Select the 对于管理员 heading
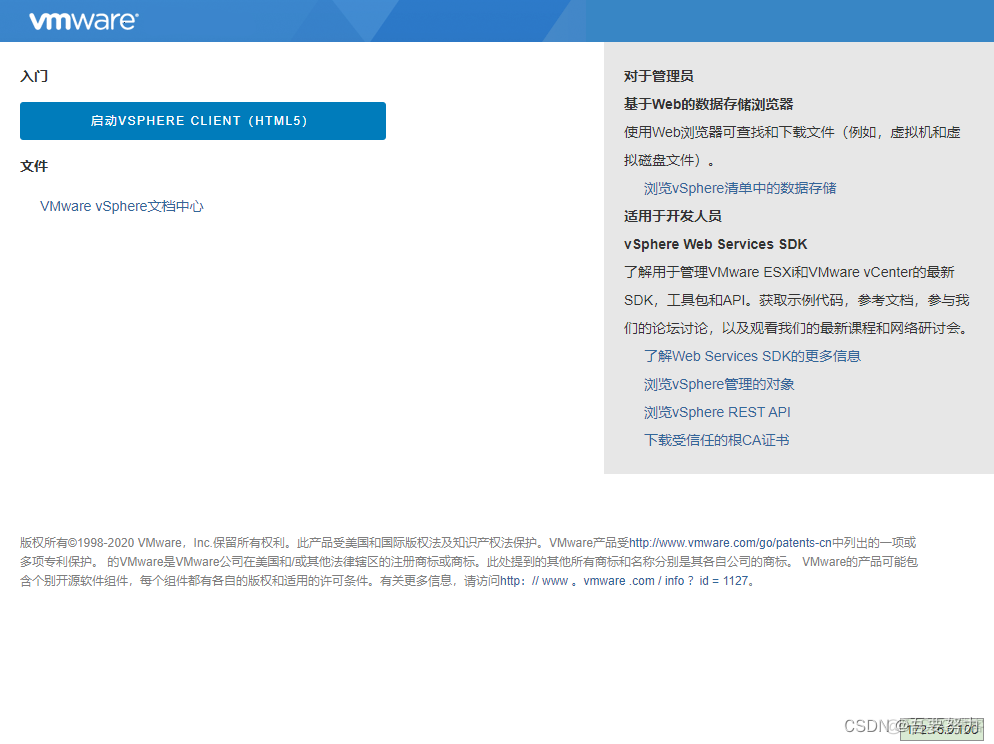This screenshot has width=994, height=744. [659, 76]
